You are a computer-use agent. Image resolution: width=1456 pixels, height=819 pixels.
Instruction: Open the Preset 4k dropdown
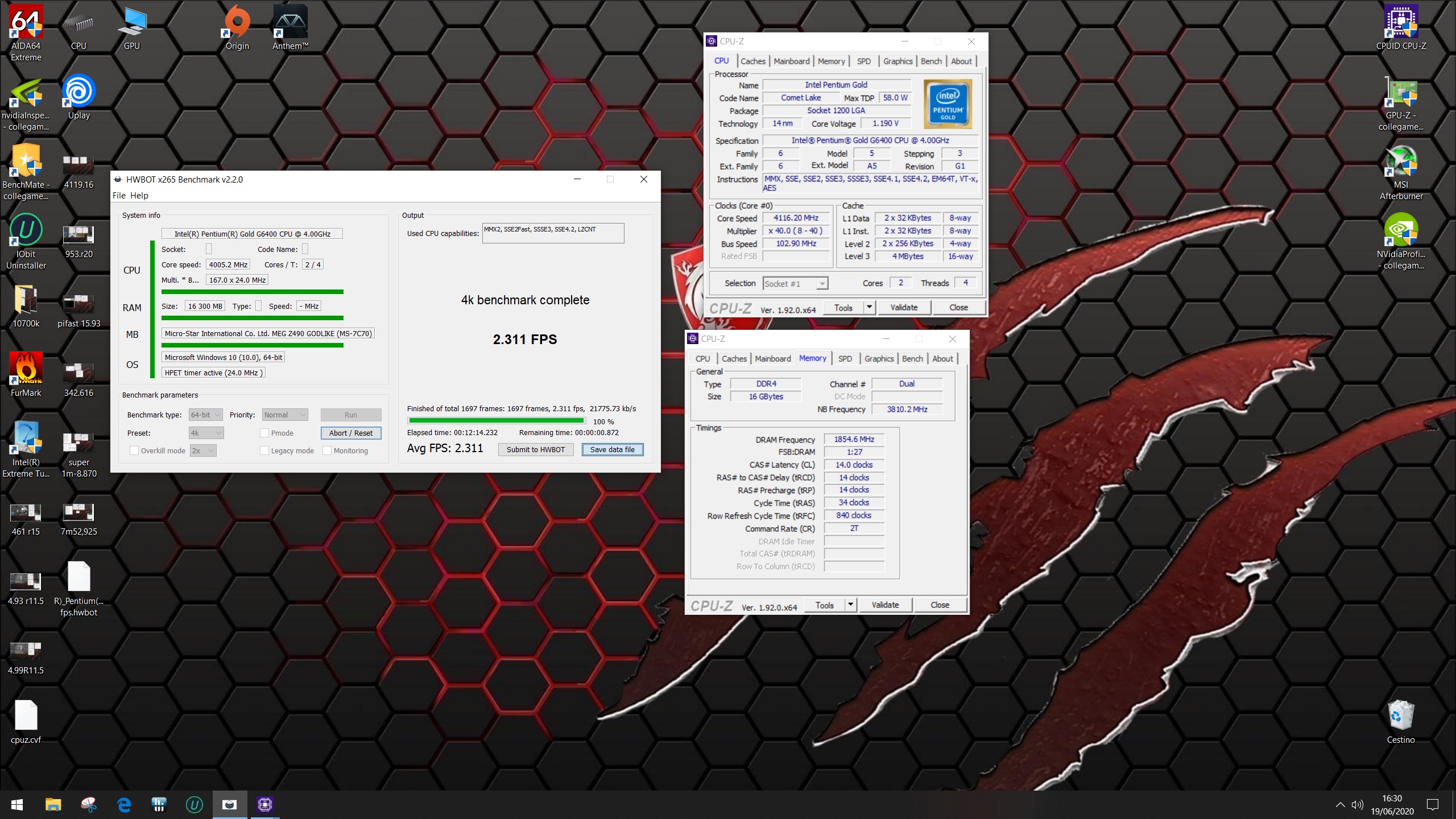click(x=206, y=433)
